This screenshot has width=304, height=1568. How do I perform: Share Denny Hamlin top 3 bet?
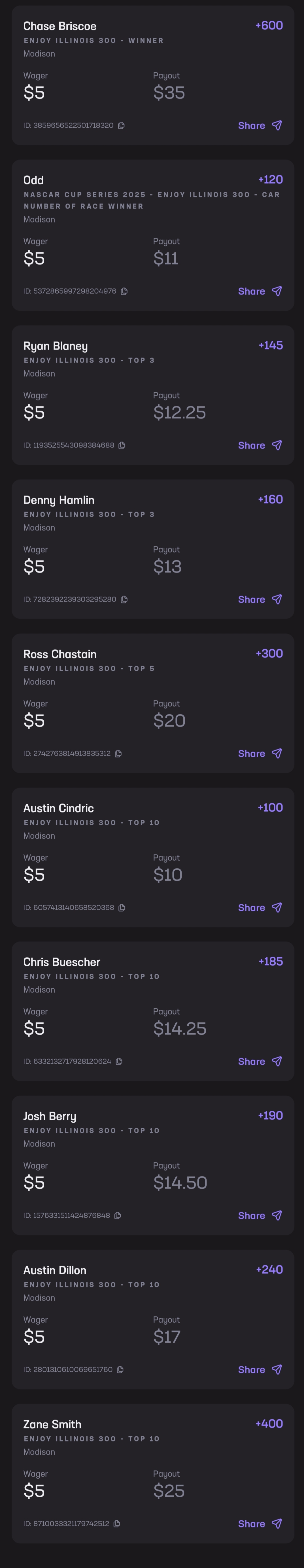(260, 599)
